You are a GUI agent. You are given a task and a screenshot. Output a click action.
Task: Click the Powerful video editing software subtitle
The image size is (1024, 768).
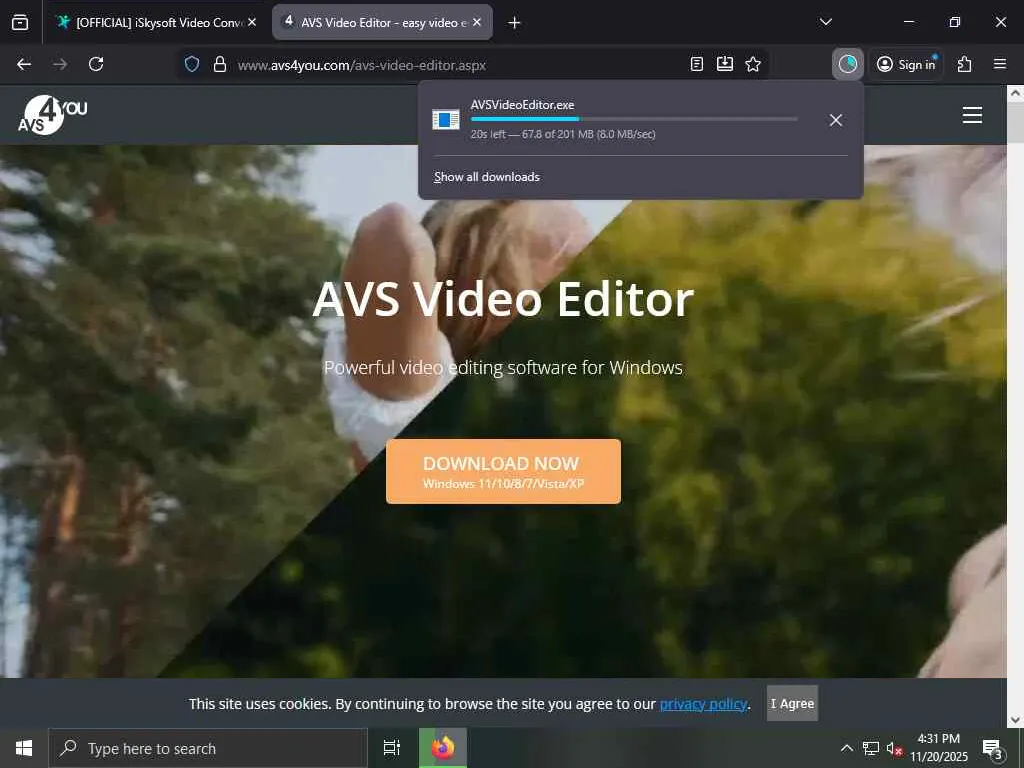click(x=504, y=368)
